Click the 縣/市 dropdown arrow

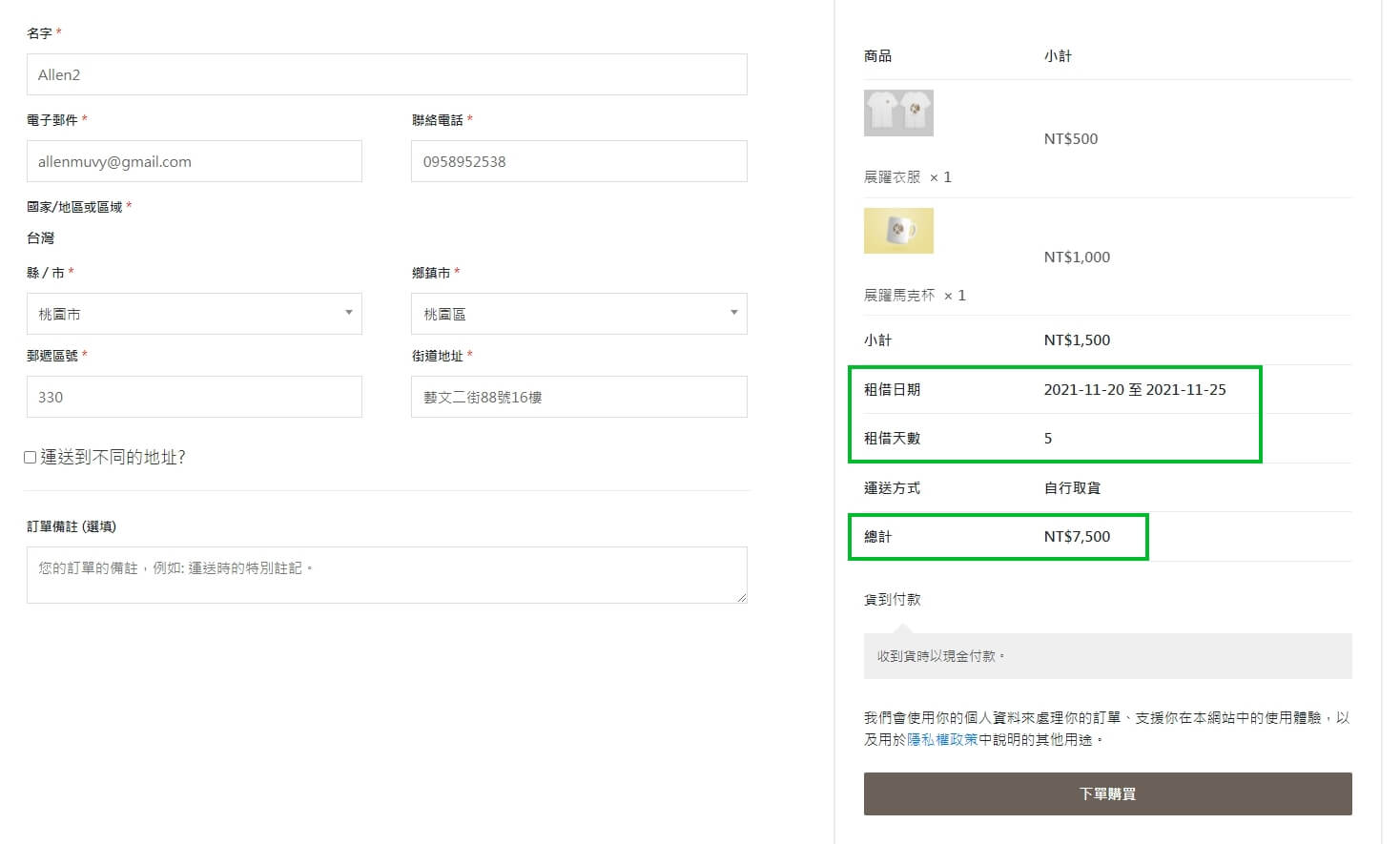pyautogui.click(x=348, y=313)
